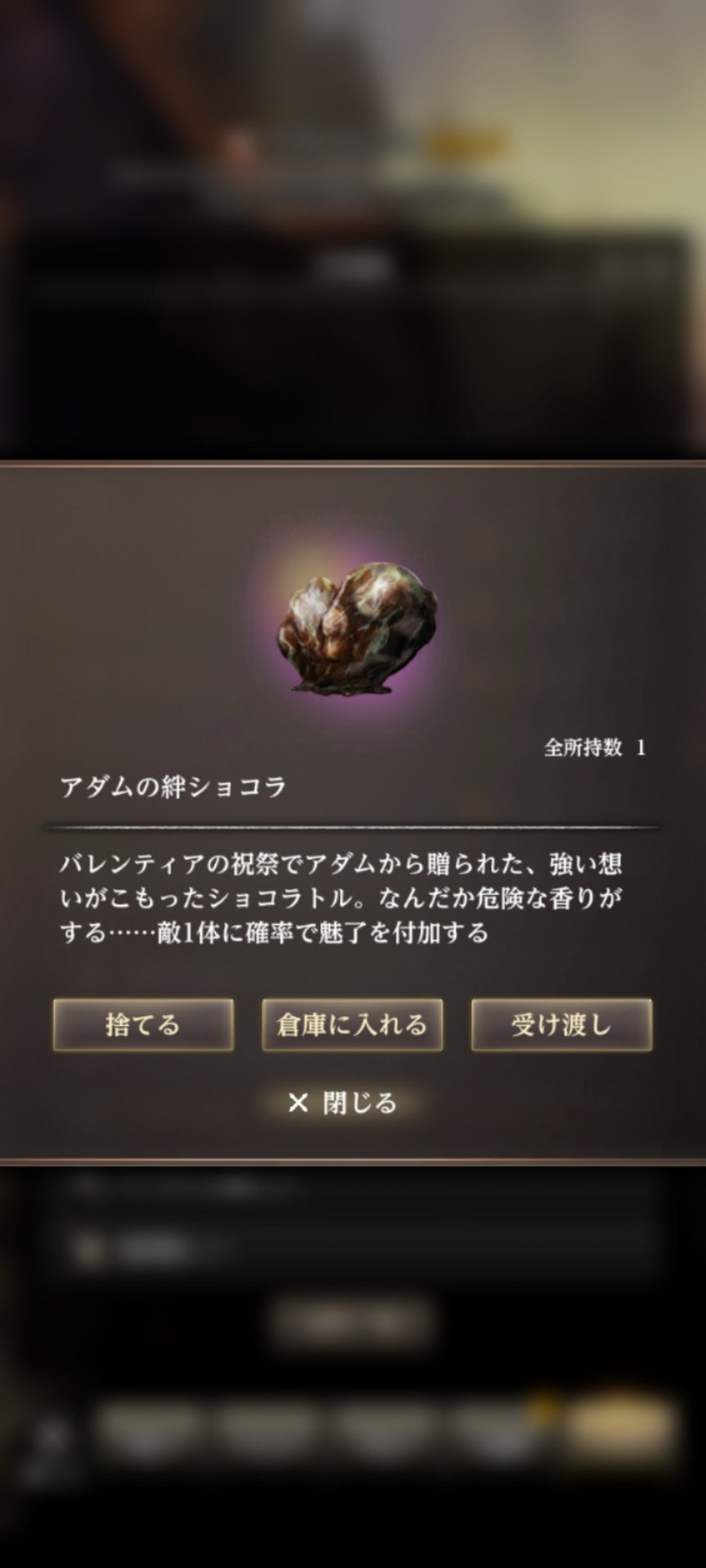The image size is (706, 1568).
Task: Click the blurred center button below dialog
Action: pos(351,1323)
